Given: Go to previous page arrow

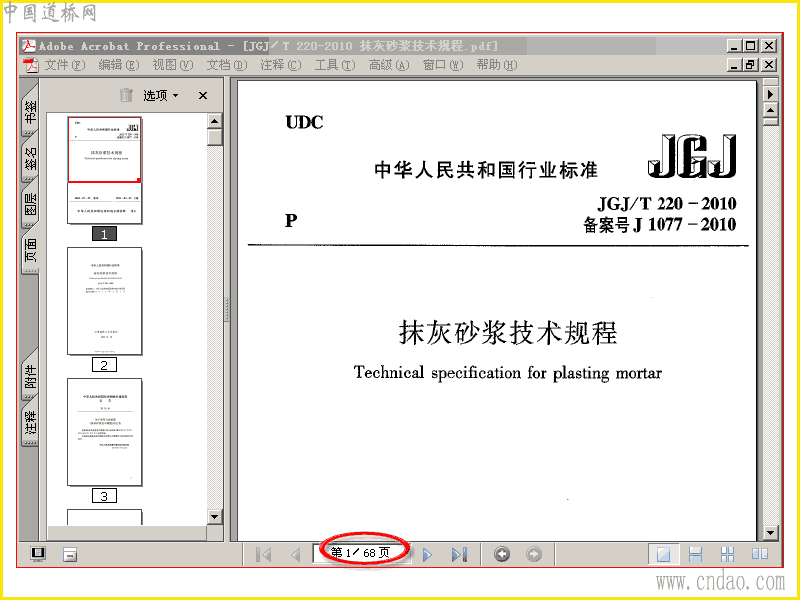Looking at the screenshot, I should (295, 554).
